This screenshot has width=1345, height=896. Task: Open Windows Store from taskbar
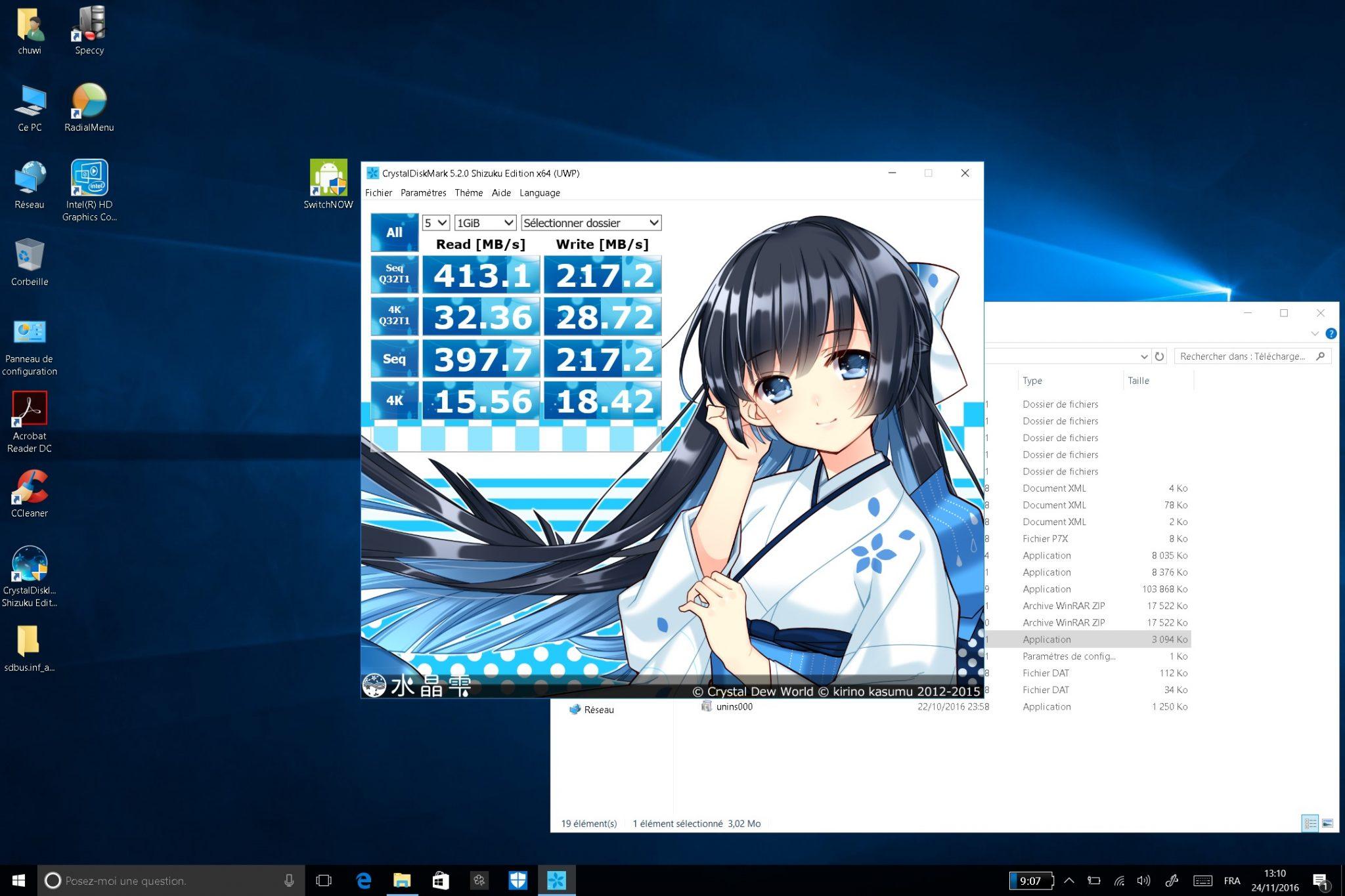441,880
